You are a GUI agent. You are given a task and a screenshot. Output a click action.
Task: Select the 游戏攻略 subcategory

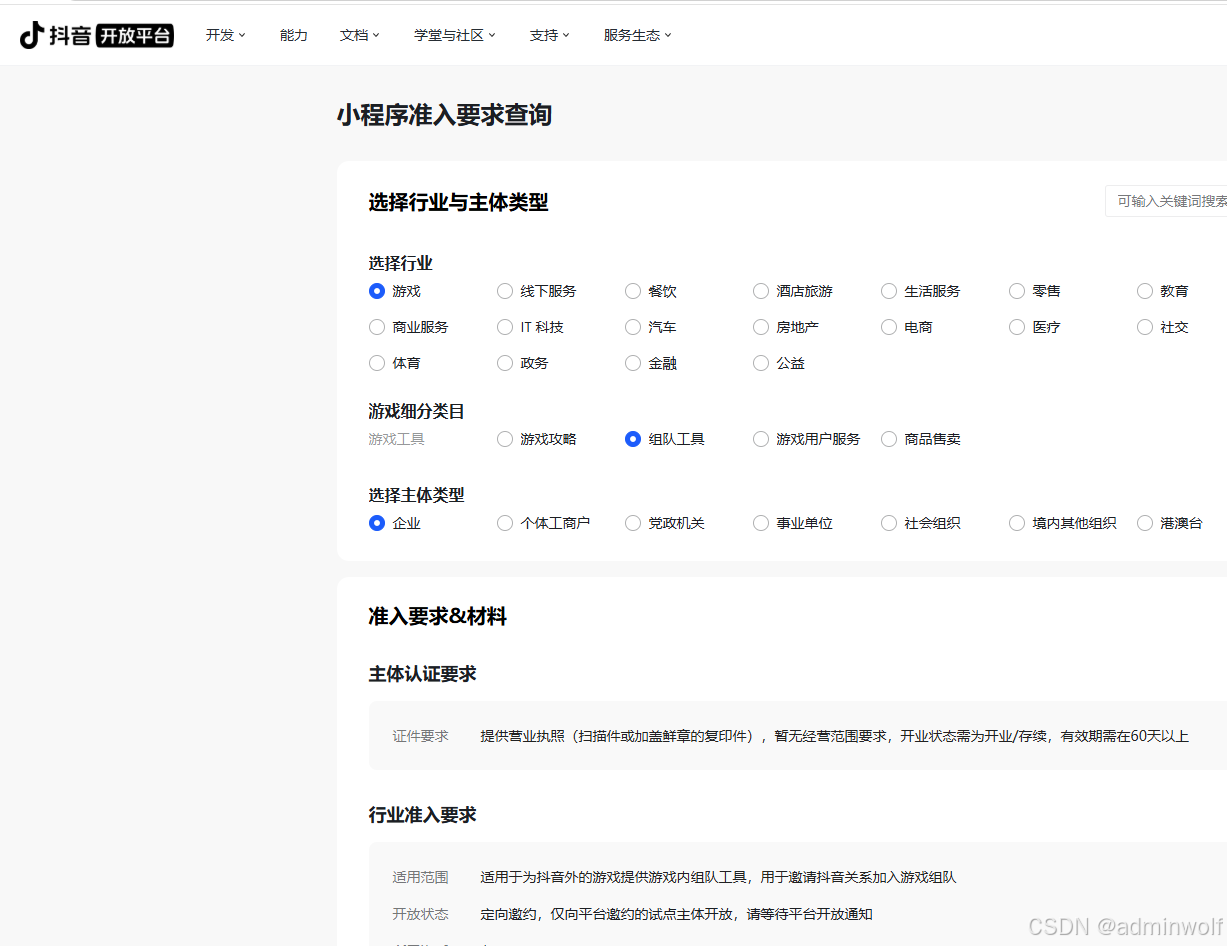click(505, 439)
